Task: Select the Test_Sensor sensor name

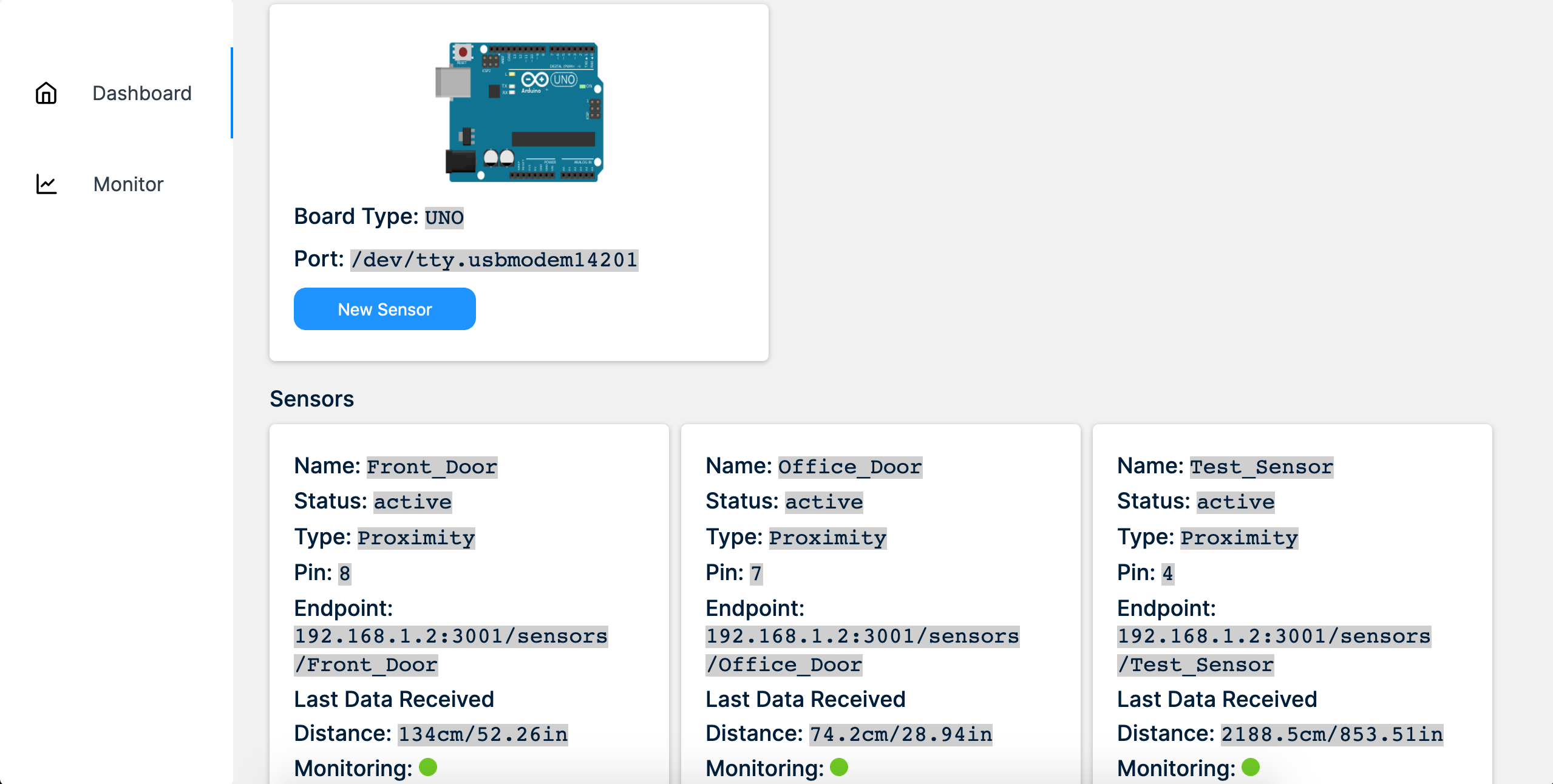Action: click(x=1262, y=467)
